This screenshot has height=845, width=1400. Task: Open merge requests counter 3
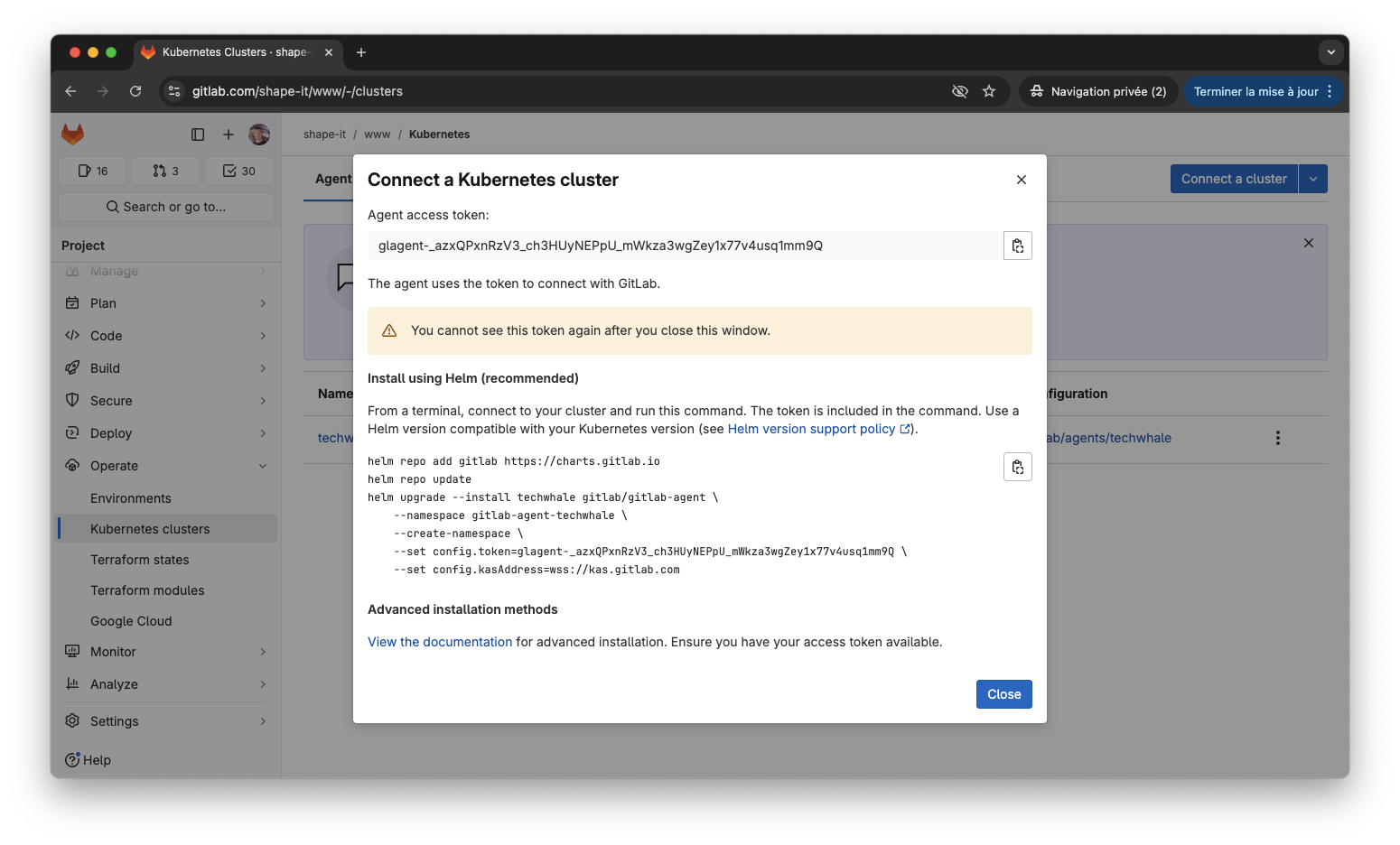coord(166,171)
